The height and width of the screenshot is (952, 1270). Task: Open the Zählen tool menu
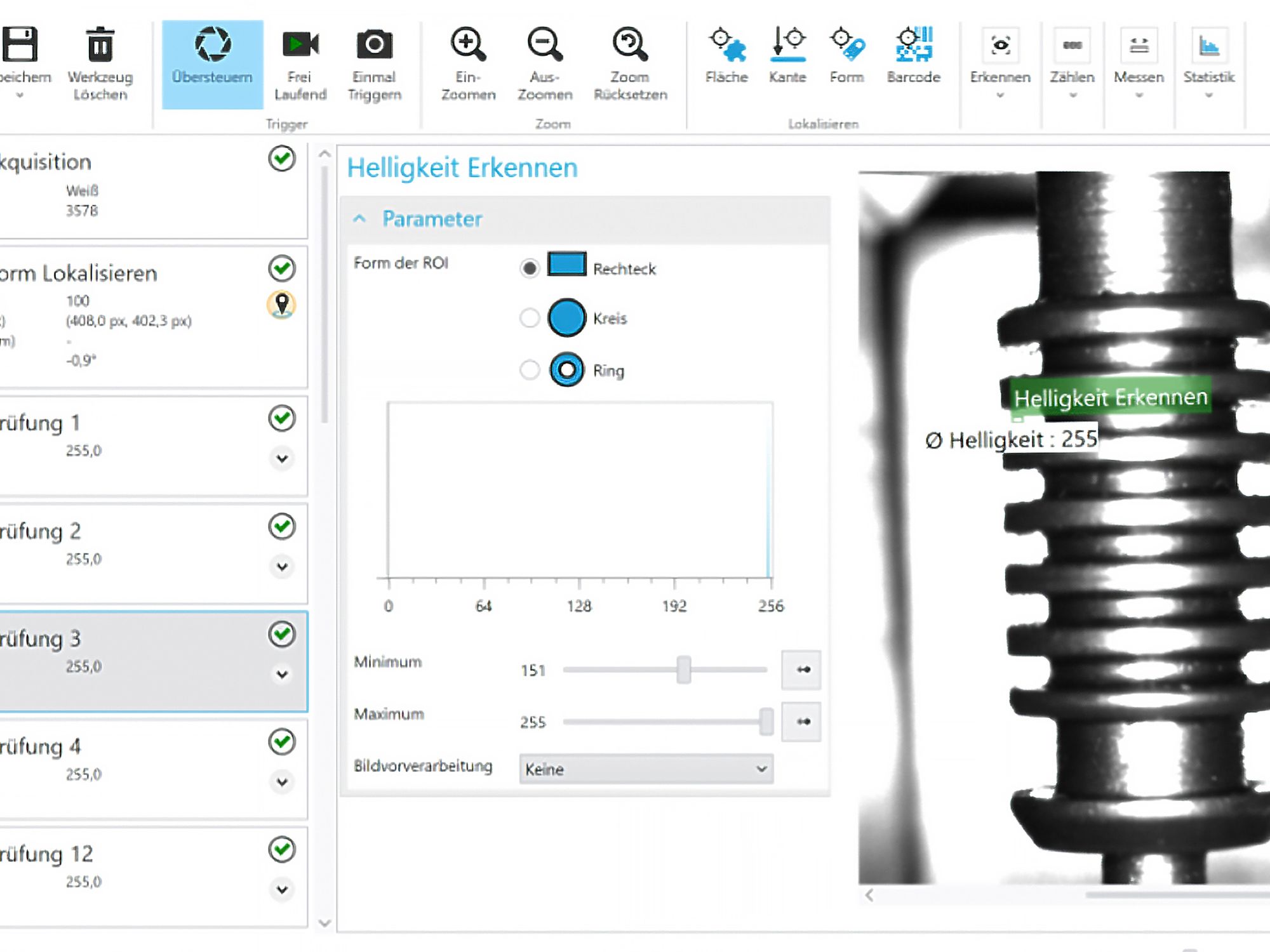point(1073,63)
